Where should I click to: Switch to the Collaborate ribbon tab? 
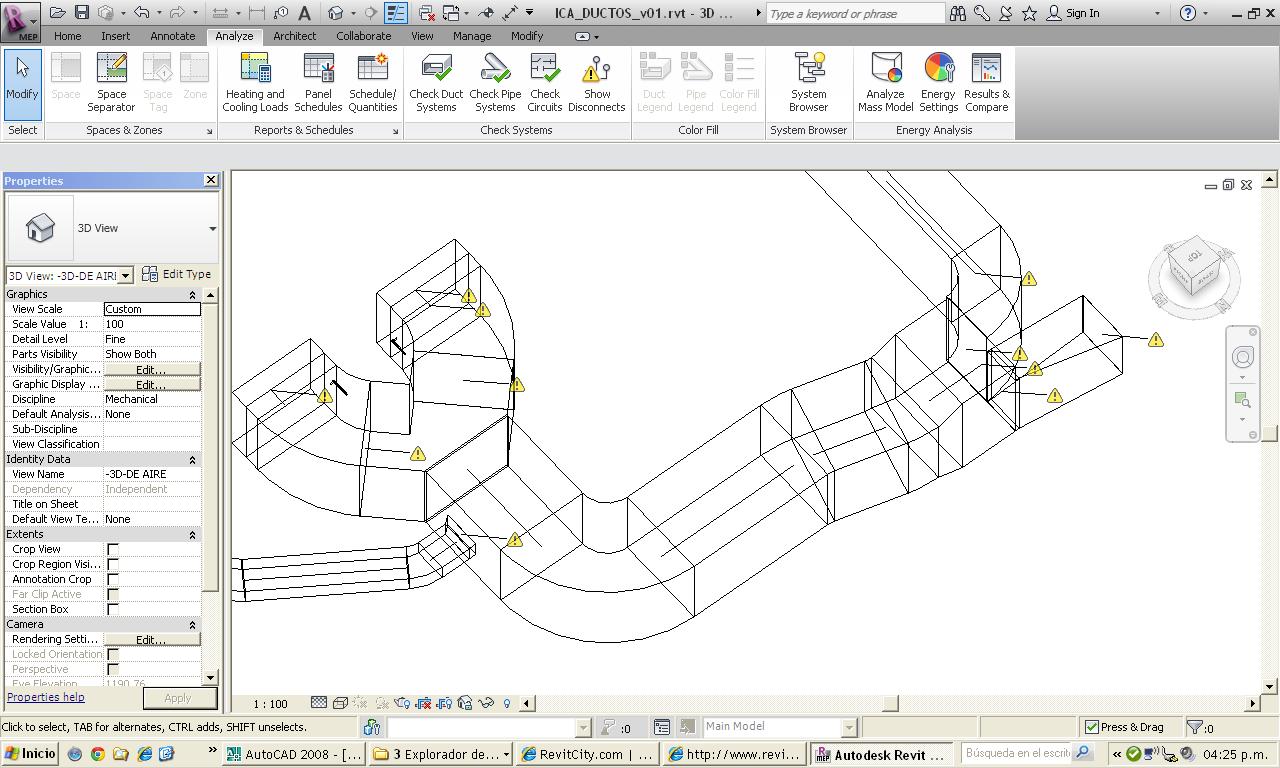point(363,36)
